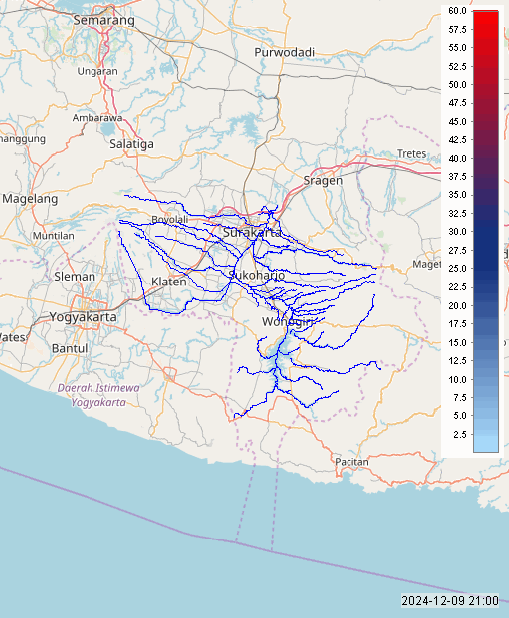Select the Wonogiri town label
The width and height of the screenshot is (509, 618).
tap(288, 322)
